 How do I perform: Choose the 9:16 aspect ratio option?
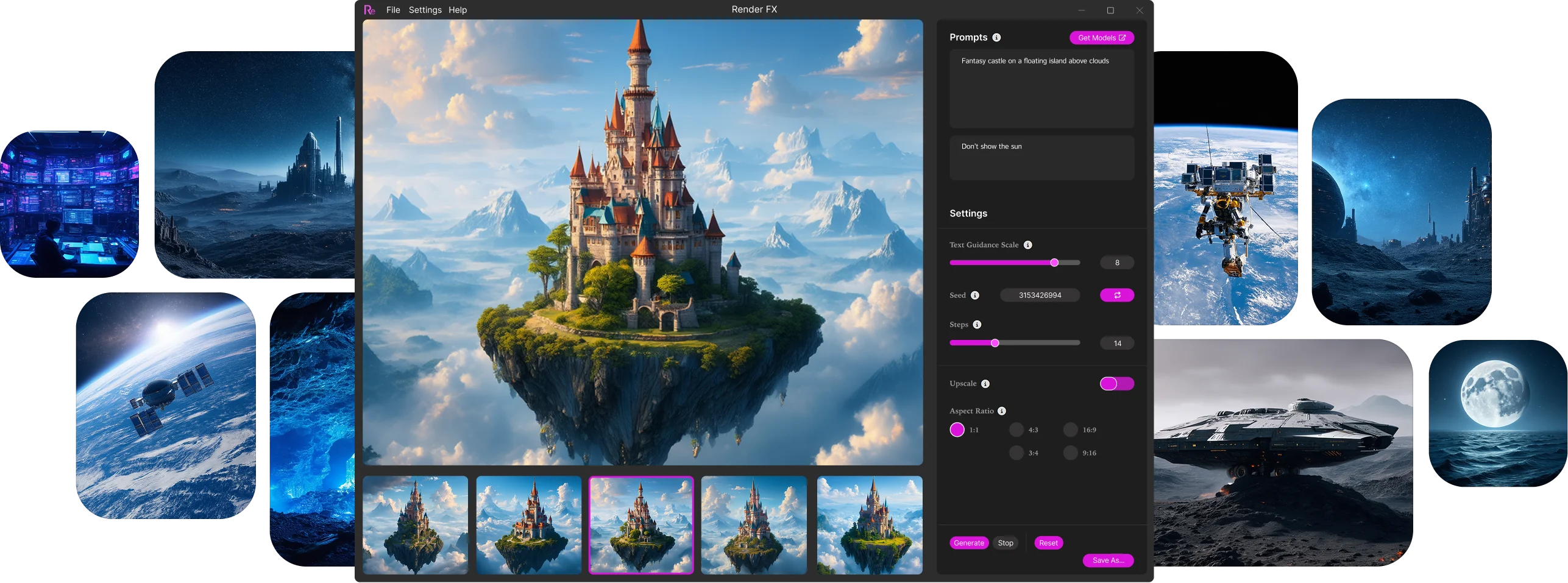[1071, 453]
